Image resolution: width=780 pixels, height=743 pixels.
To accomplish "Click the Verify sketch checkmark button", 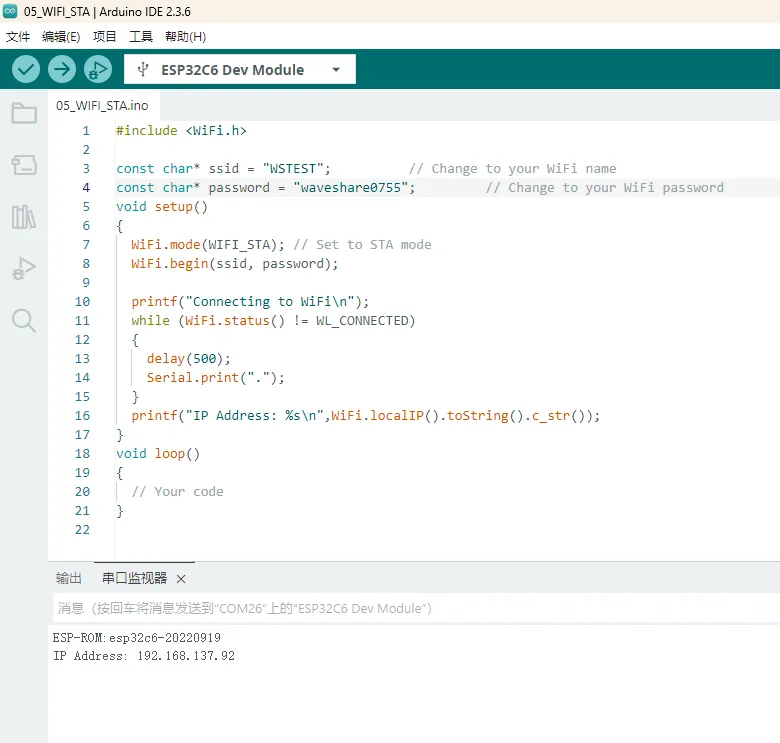I will point(26,69).
